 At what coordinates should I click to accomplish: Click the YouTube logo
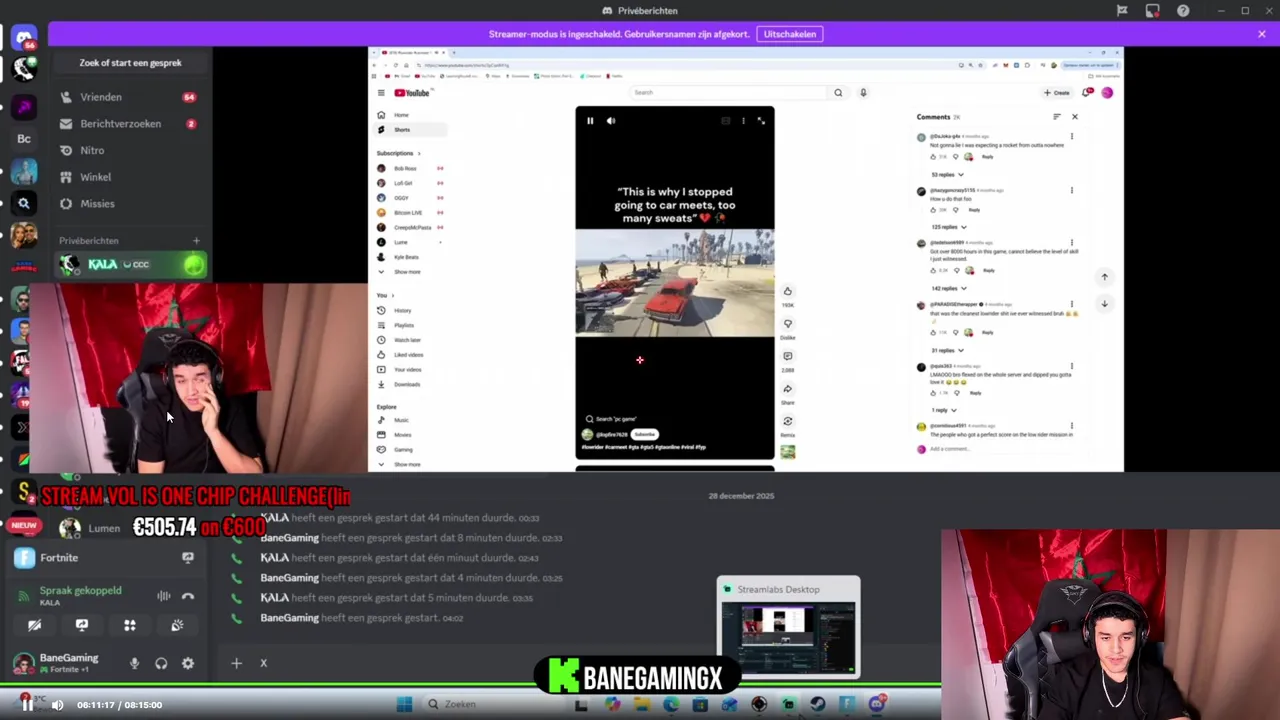pos(412,93)
